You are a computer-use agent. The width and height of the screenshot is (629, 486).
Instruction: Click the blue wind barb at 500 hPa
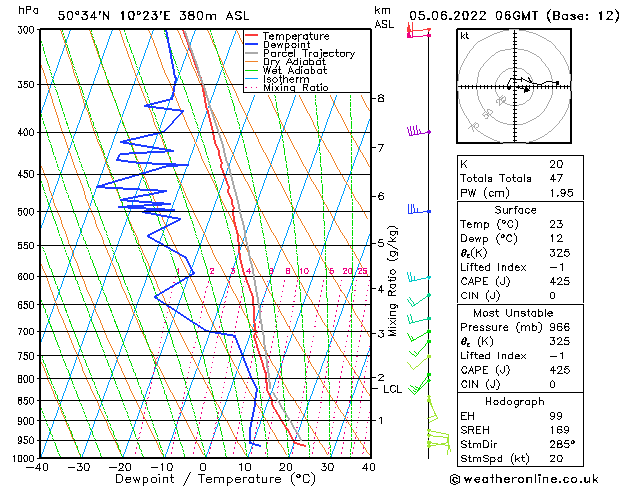419,210
